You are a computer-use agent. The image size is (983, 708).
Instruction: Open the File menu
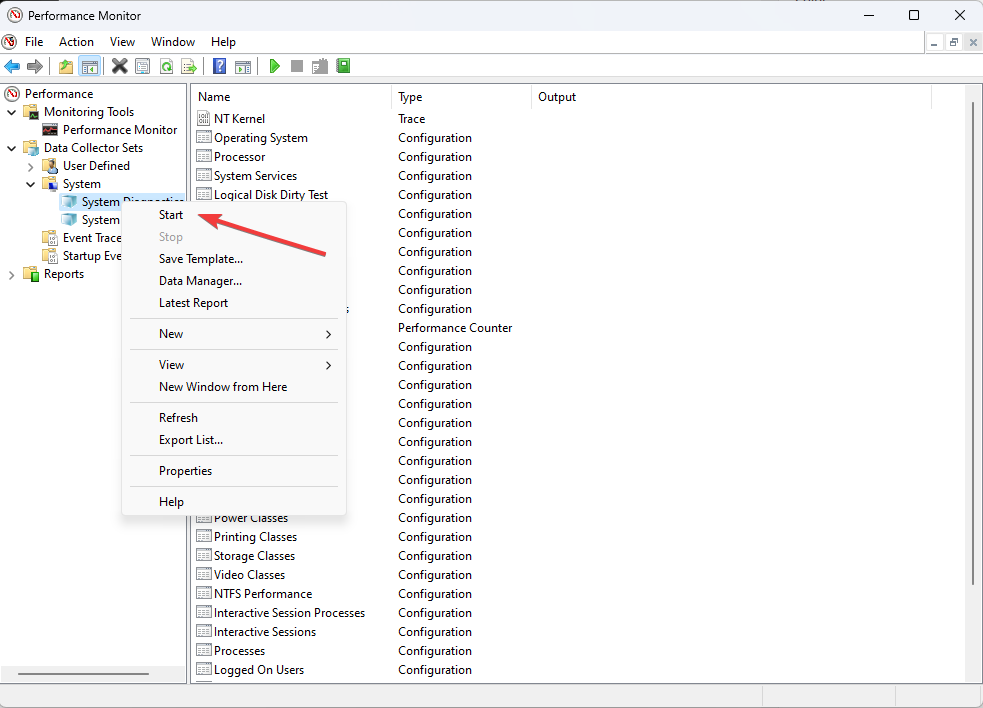(x=34, y=42)
